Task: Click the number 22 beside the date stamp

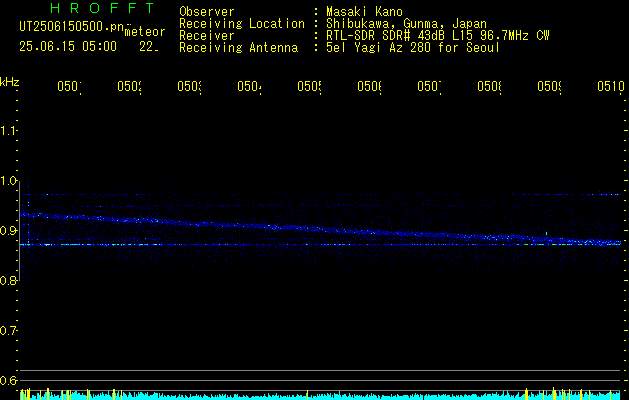Action: (149, 47)
